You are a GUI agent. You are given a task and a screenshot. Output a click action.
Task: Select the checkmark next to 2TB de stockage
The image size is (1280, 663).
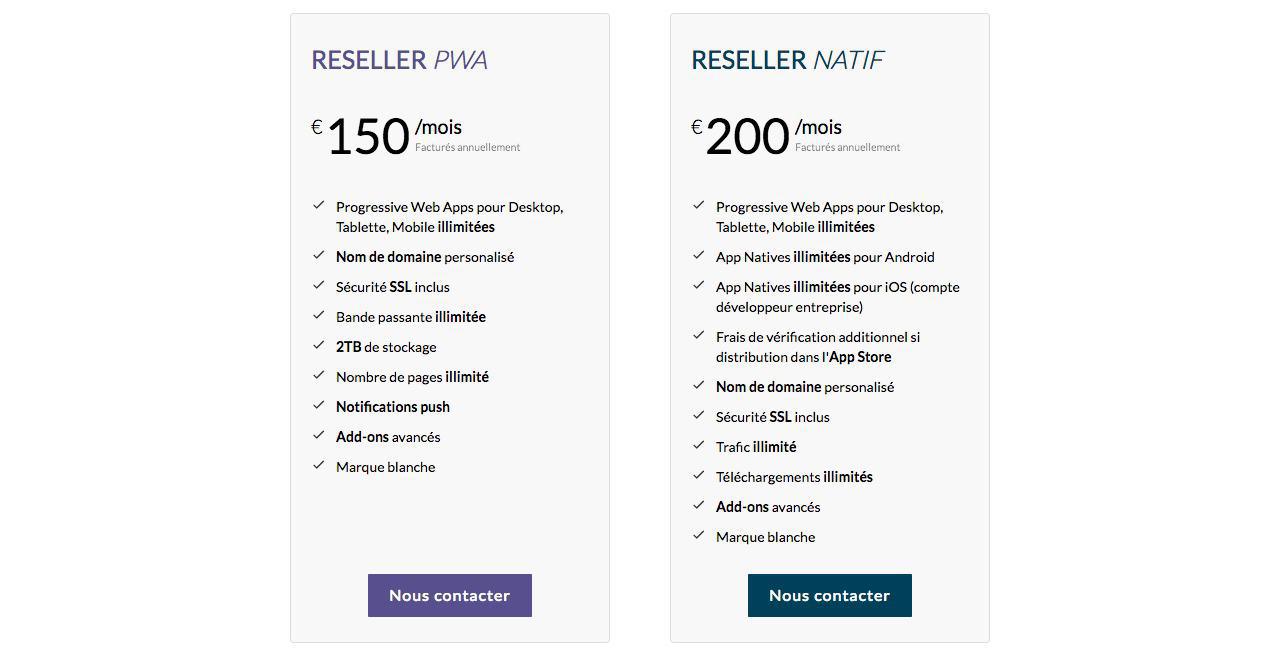(319, 345)
